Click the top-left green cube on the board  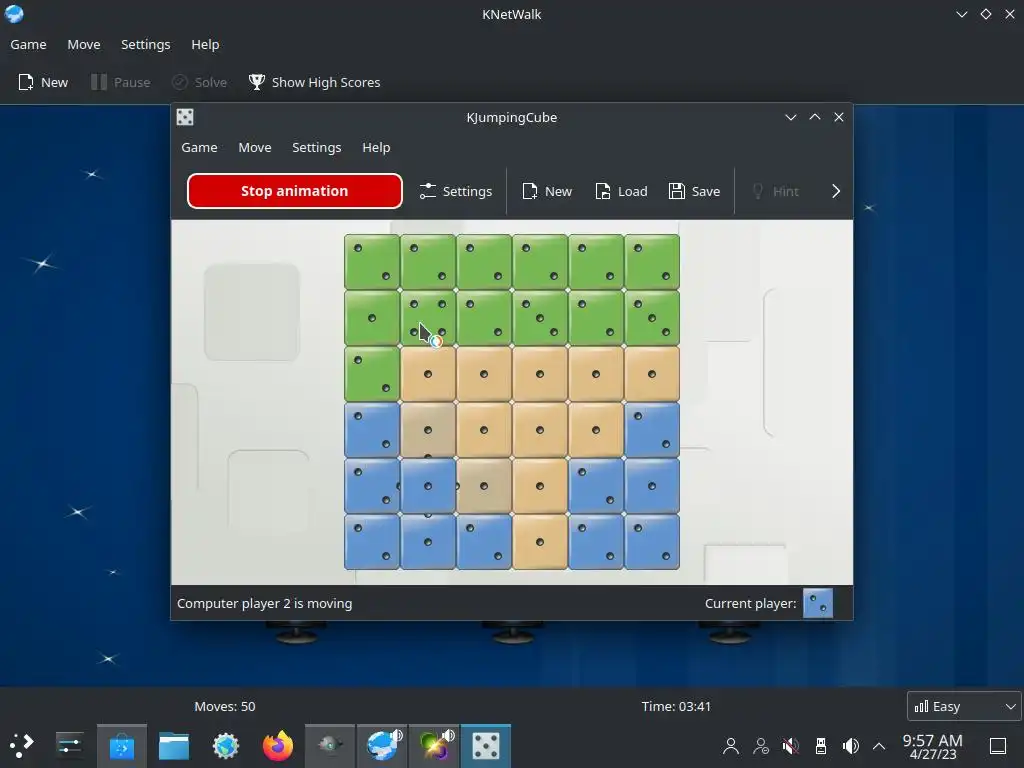pyautogui.click(x=372, y=262)
